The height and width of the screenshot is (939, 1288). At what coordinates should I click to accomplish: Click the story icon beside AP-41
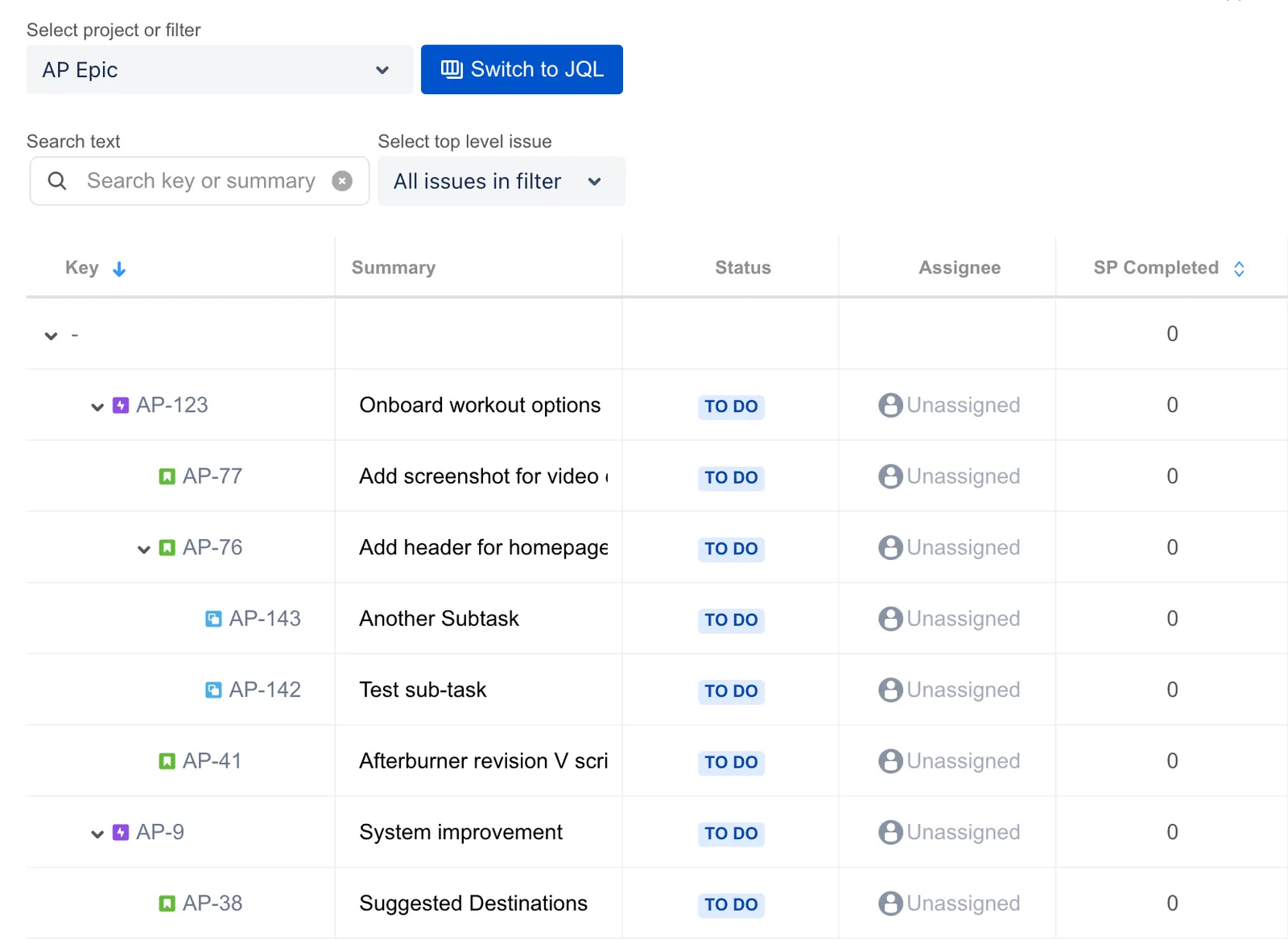(x=167, y=761)
